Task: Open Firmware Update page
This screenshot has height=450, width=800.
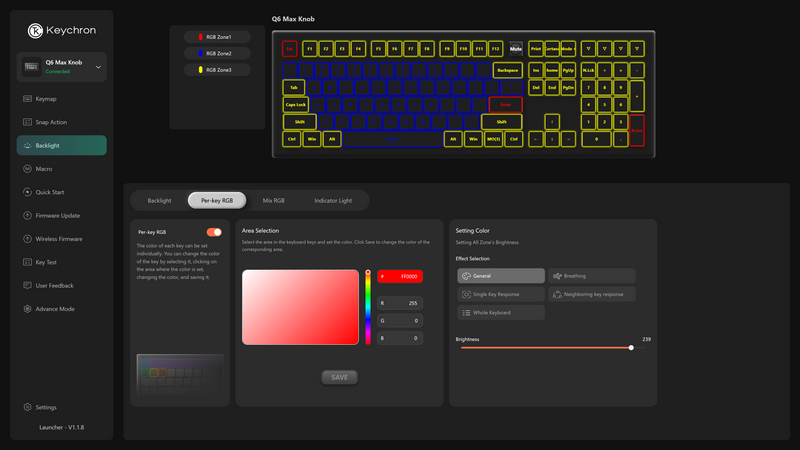Action: pos(61,216)
